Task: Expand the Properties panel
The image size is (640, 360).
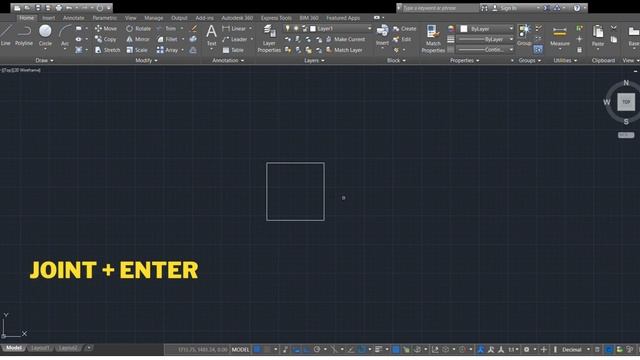Action: (x=464, y=60)
